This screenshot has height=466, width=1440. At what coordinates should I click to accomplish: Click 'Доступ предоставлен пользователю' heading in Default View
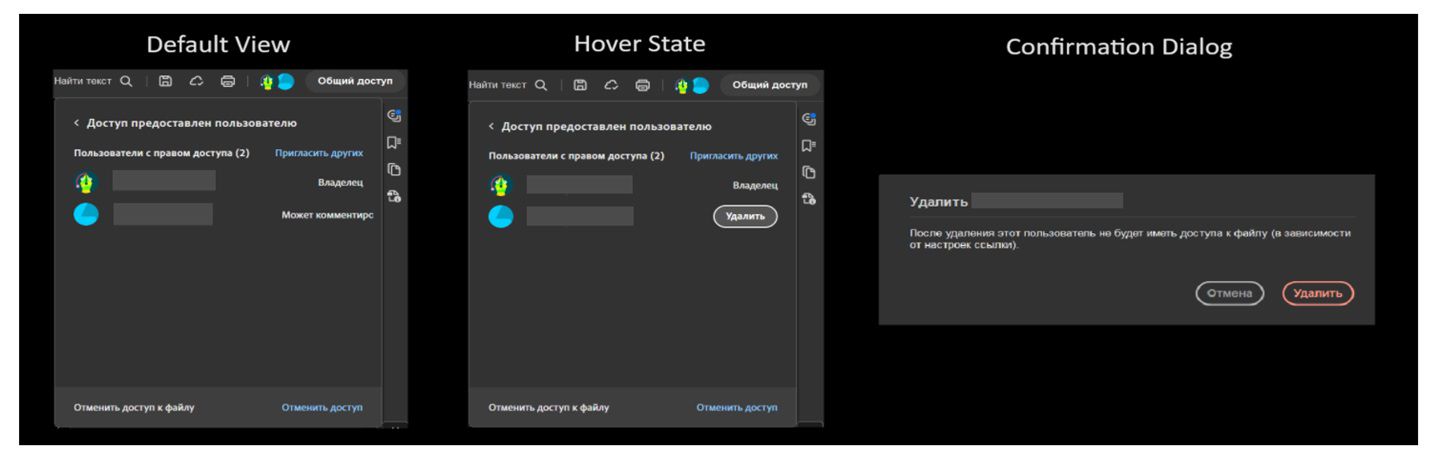[192, 123]
